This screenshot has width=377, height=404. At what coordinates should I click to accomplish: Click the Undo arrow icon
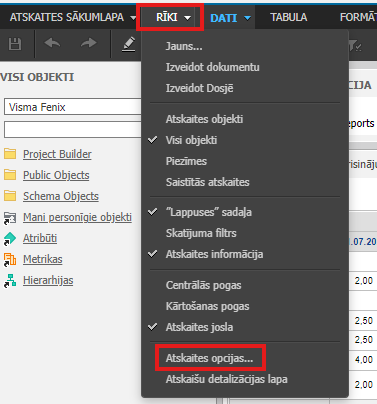(52, 43)
